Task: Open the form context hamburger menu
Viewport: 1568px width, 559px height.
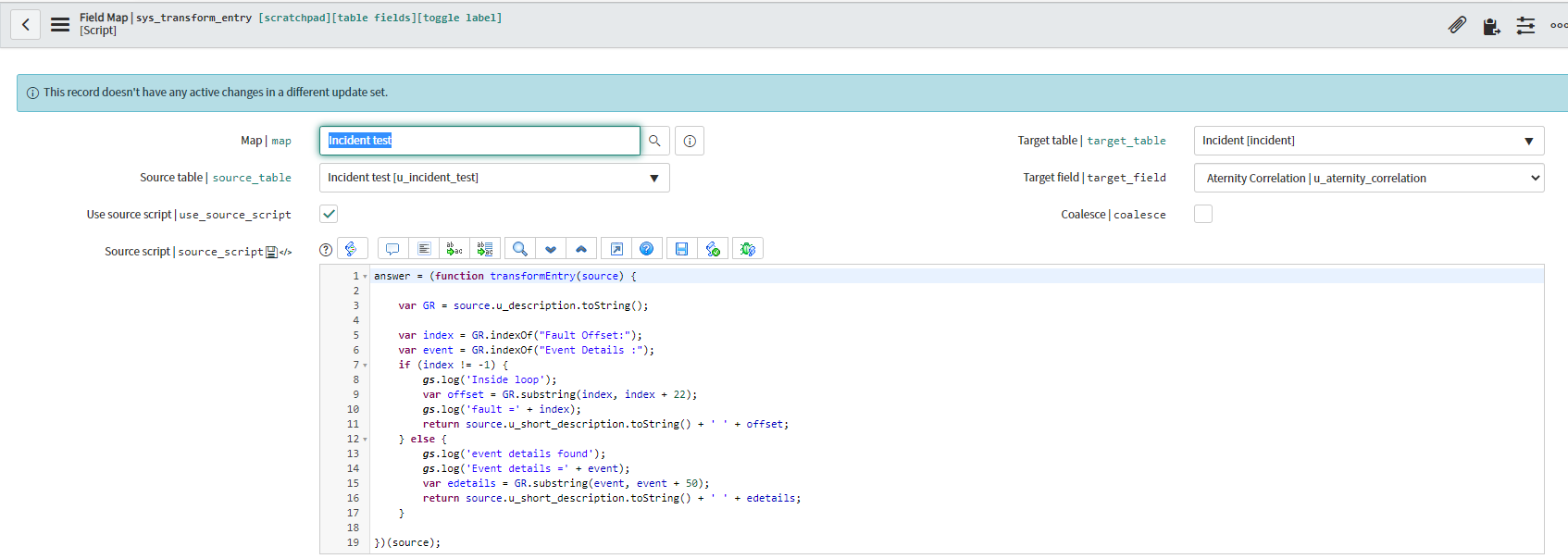Action: (60, 25)
